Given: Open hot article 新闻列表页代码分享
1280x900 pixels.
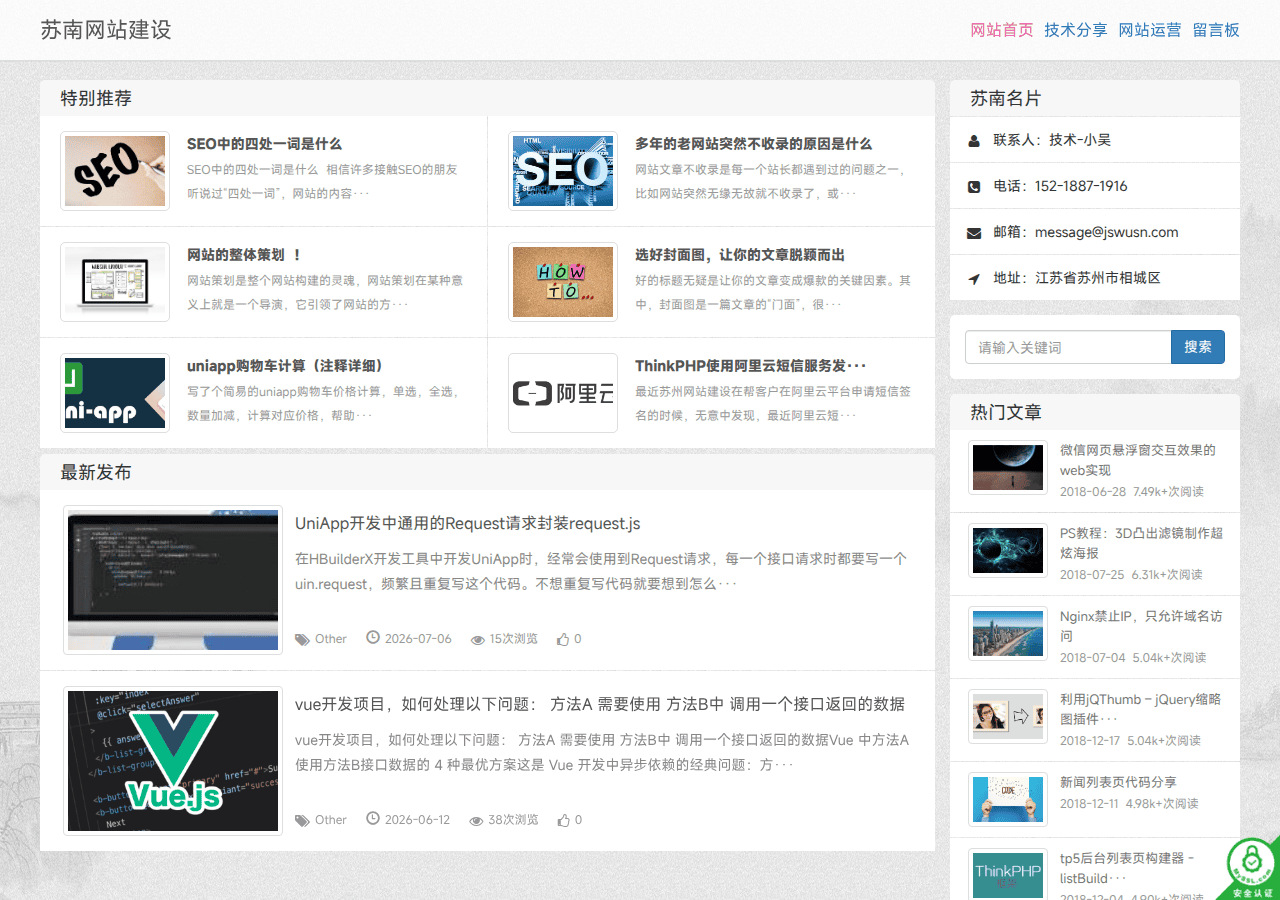Looking at the screenshot, I should [1118, 782].
